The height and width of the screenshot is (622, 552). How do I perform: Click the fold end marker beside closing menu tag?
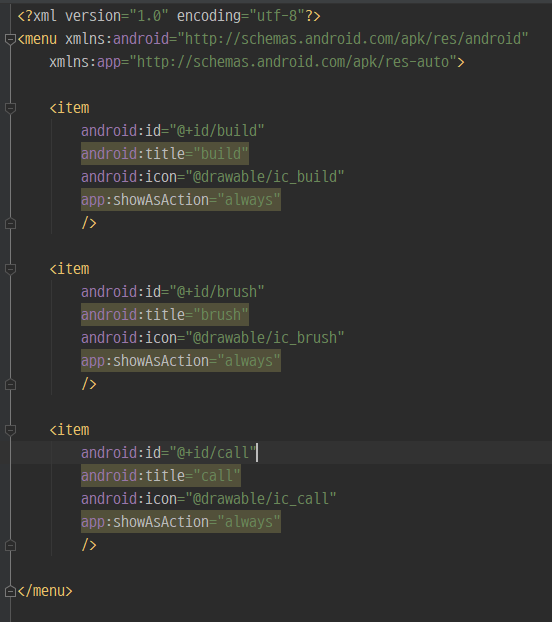pos(10,591)
